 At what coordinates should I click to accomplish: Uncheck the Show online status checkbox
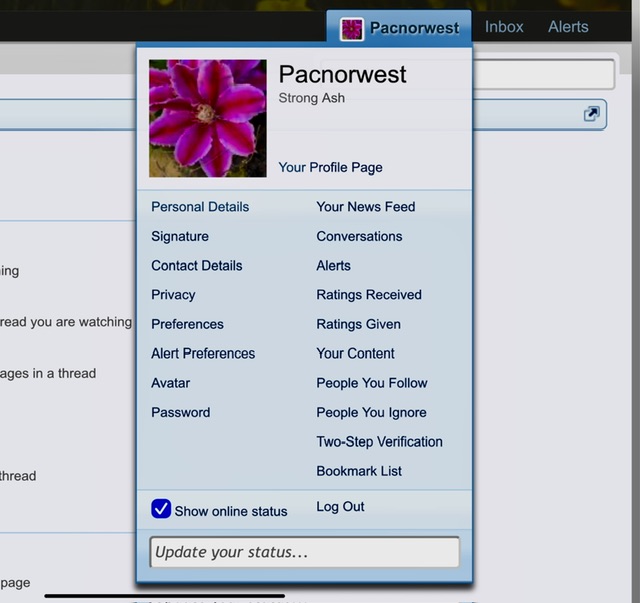click(161, 509)
